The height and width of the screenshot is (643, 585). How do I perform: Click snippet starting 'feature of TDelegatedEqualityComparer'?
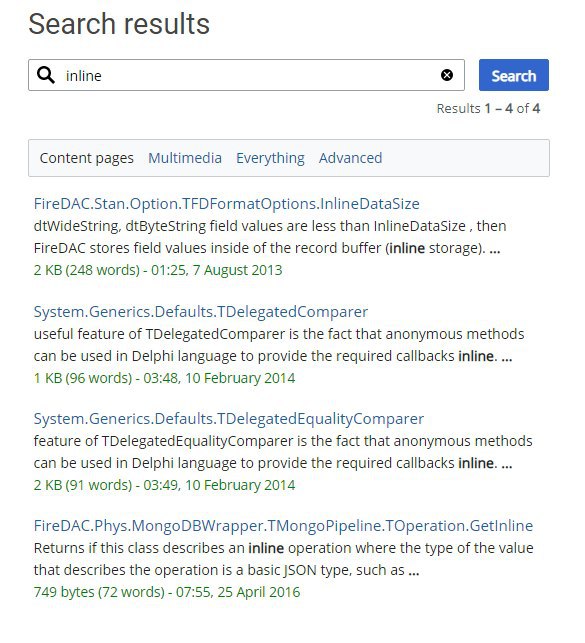[x=283, y=452]
